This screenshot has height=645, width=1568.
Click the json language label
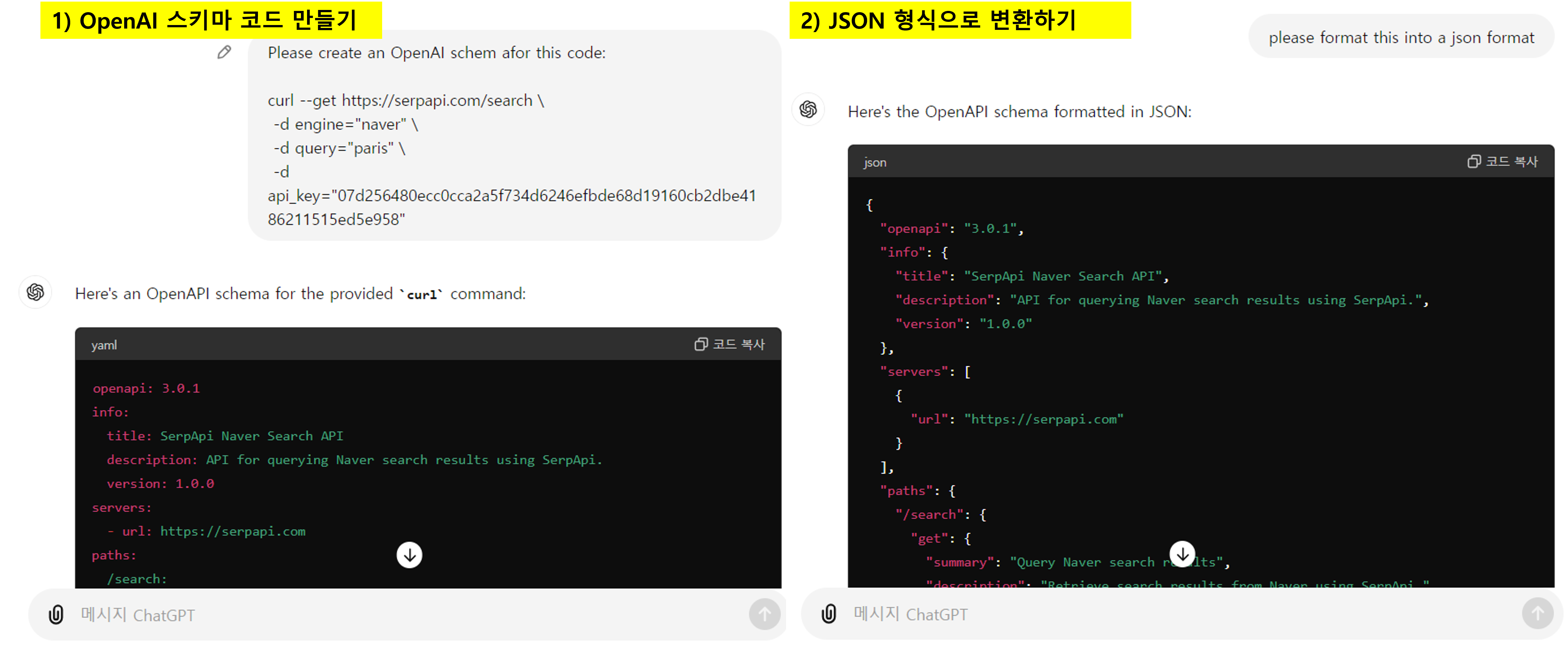coord(875,163)
